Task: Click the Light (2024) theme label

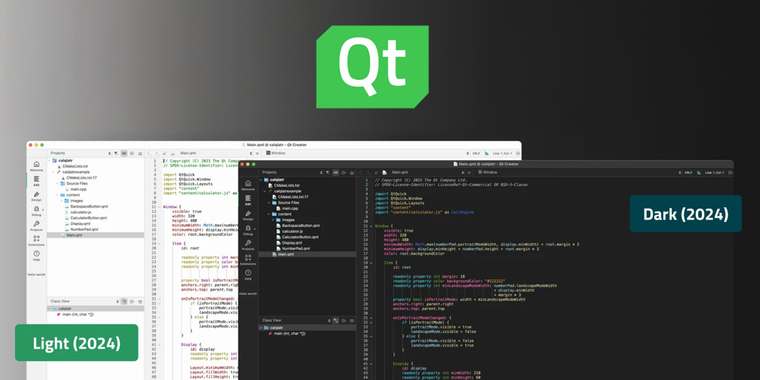Action: click(x=77, y=343)
